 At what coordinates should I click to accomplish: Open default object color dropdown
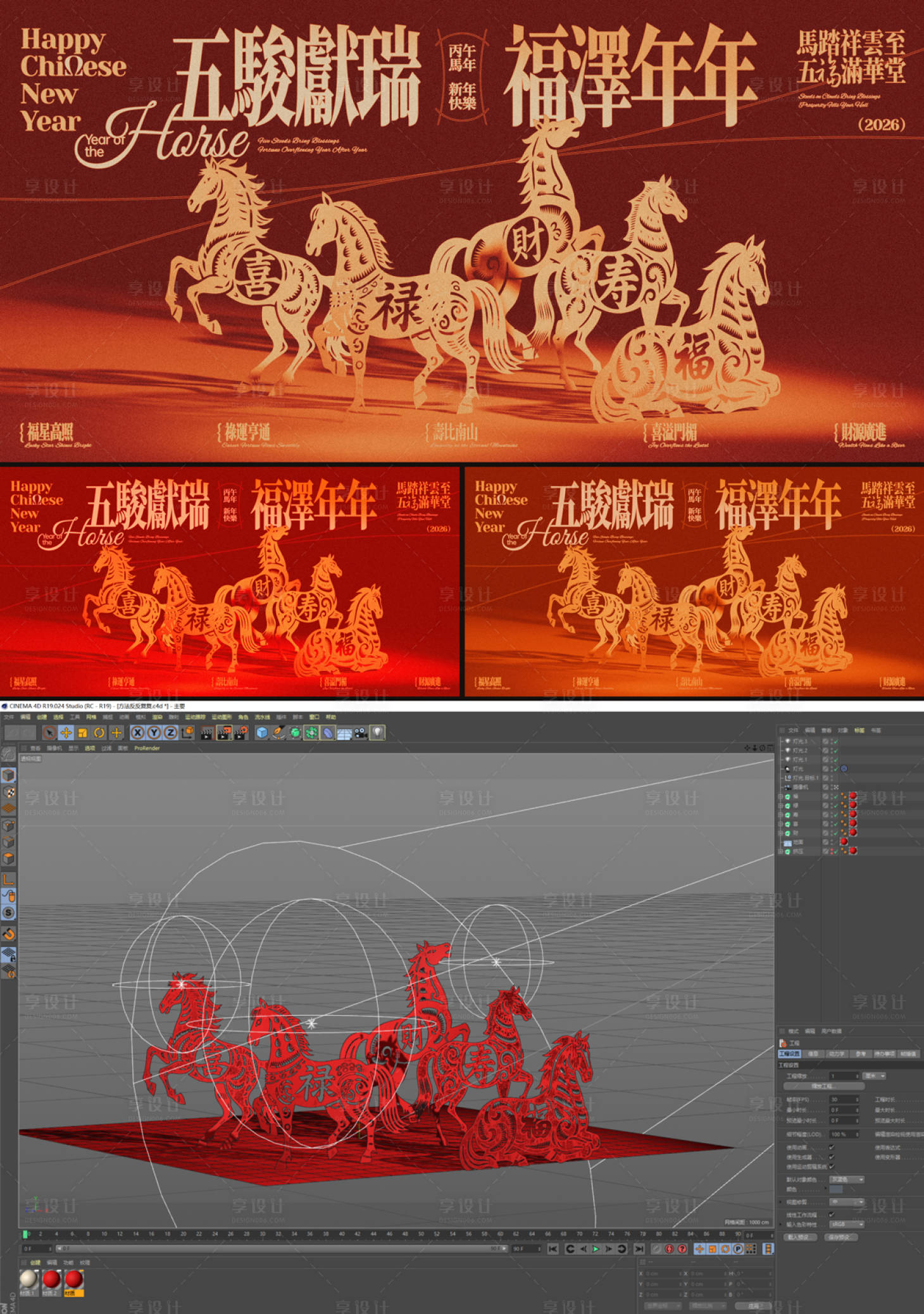[847, 1179]
